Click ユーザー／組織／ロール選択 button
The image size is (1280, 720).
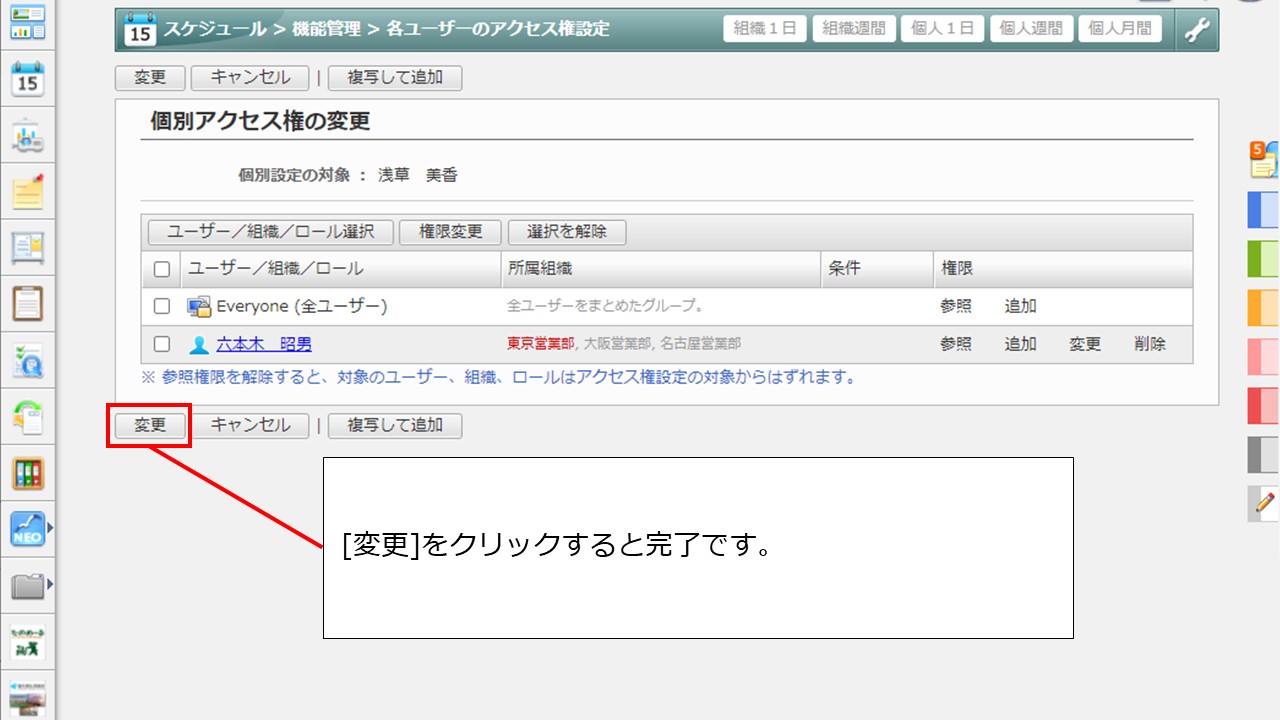pos(270,232)
